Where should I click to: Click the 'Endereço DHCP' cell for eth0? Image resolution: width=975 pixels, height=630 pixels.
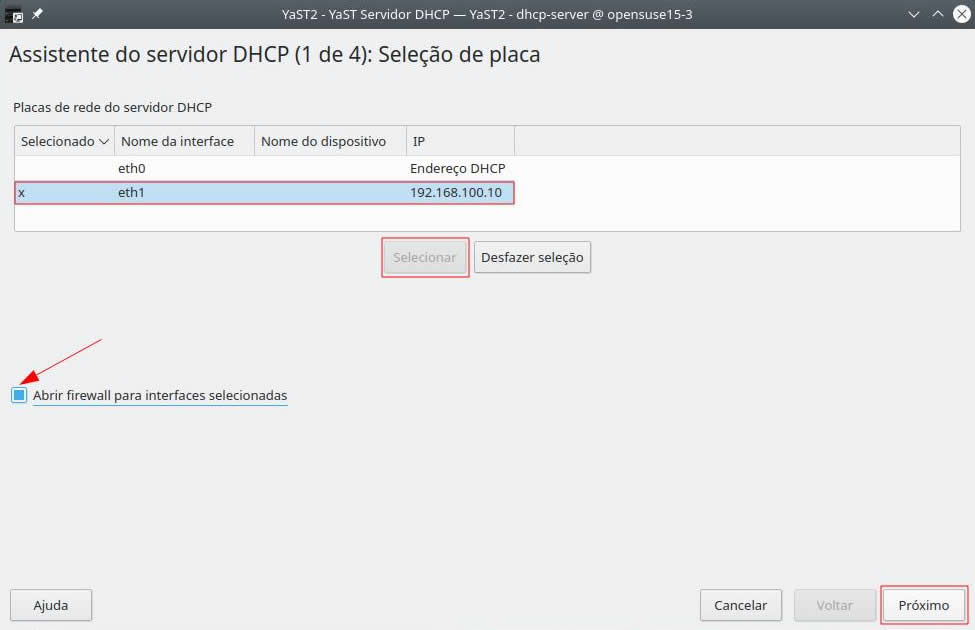pyautogui.click(x=457, y=169)
